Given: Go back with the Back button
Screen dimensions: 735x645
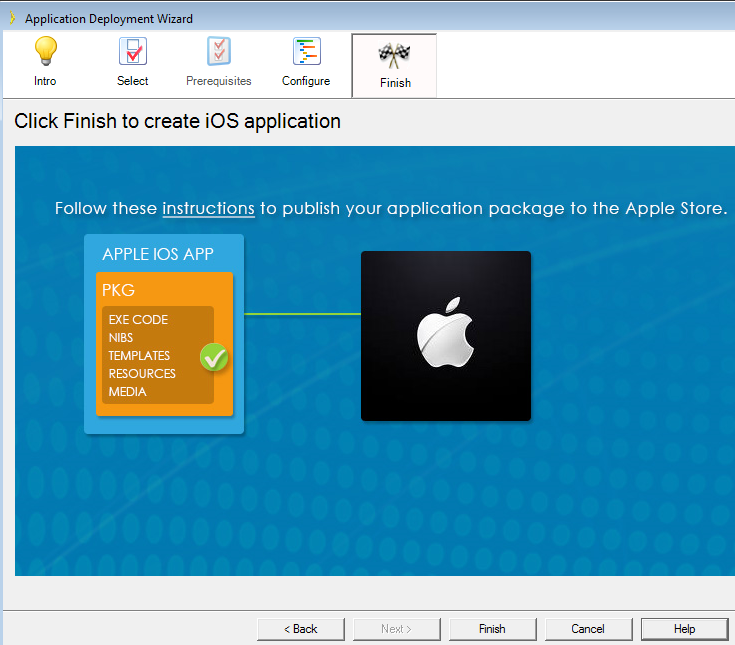Looking at the screenshot, I should click(301, 629).
